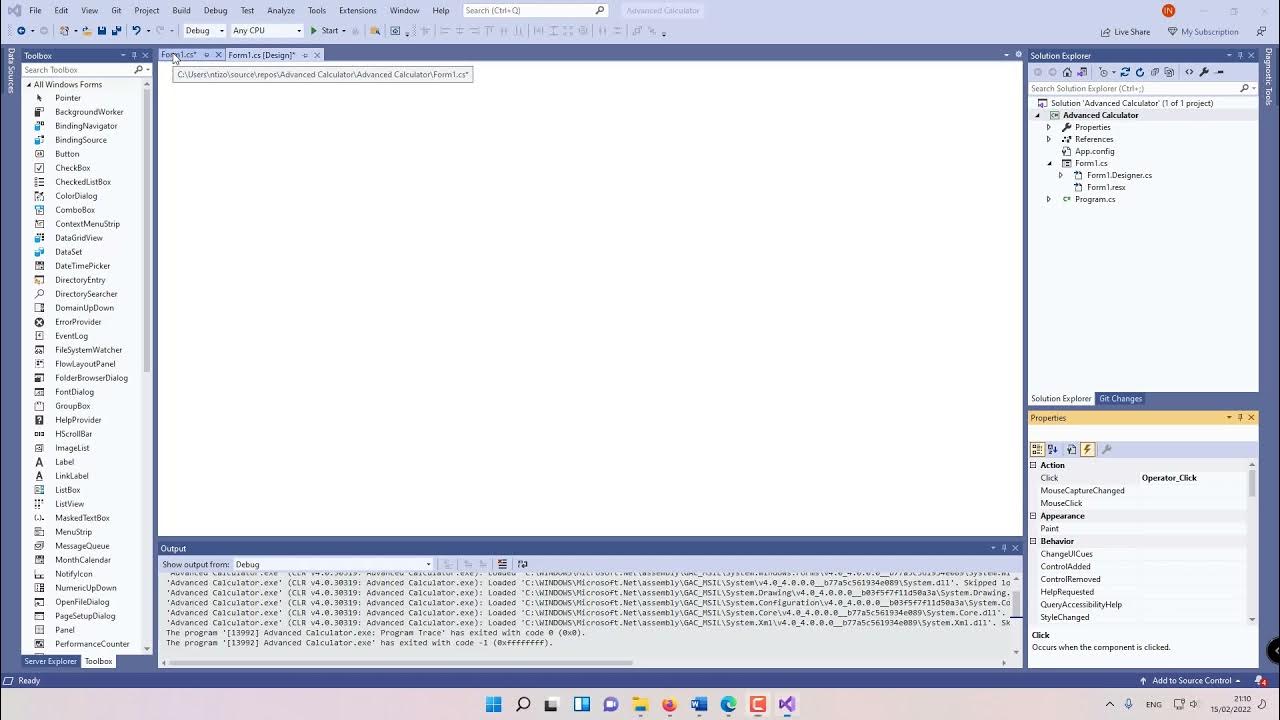Collapse the Action category in Properties panel
This screenshot has width=1280, height=720.
click(1033, 465)
